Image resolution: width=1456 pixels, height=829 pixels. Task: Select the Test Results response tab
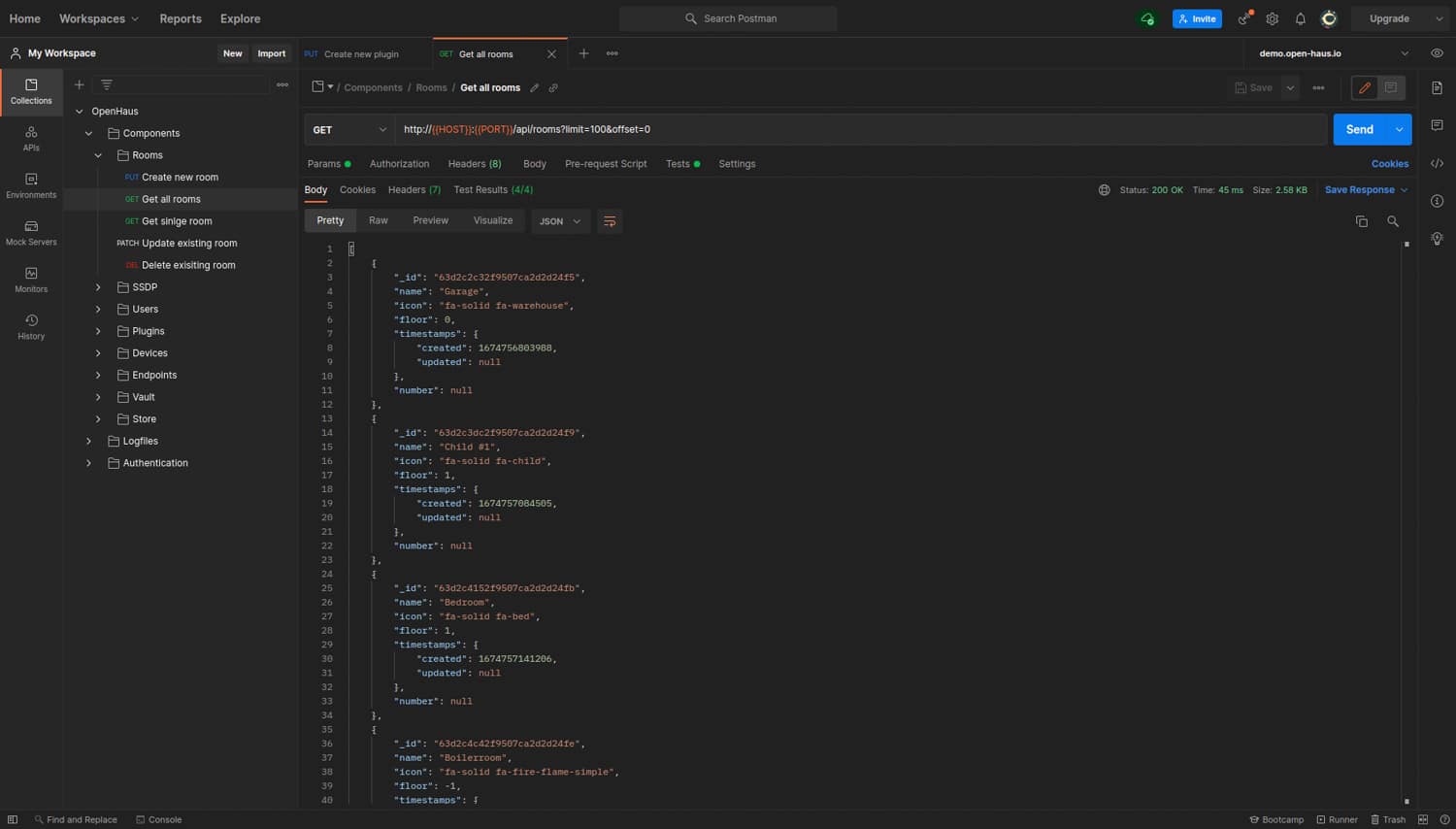[492, 190]
